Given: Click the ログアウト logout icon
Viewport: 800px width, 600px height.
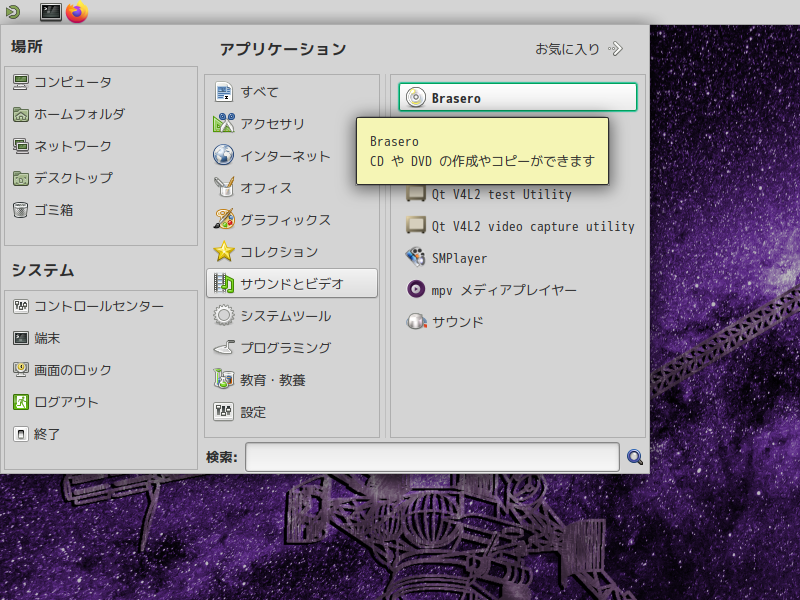Looking at the screenshot, I should [20, 402].
